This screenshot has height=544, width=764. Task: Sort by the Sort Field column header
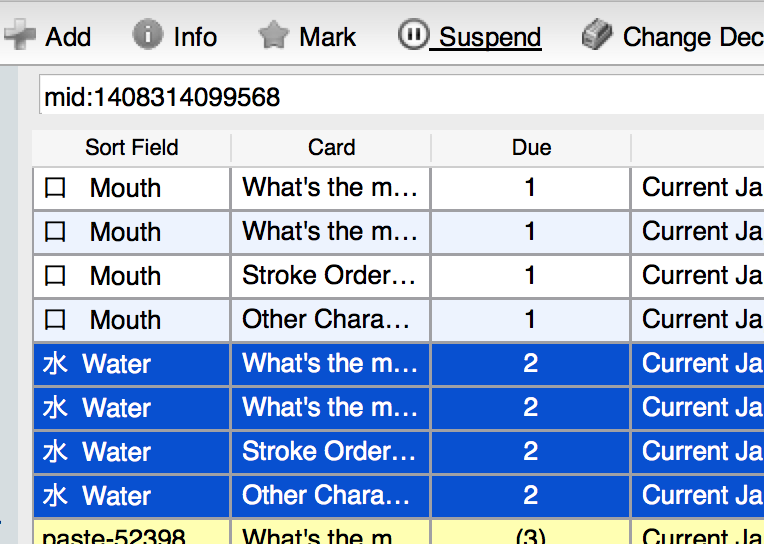point(131,148)
